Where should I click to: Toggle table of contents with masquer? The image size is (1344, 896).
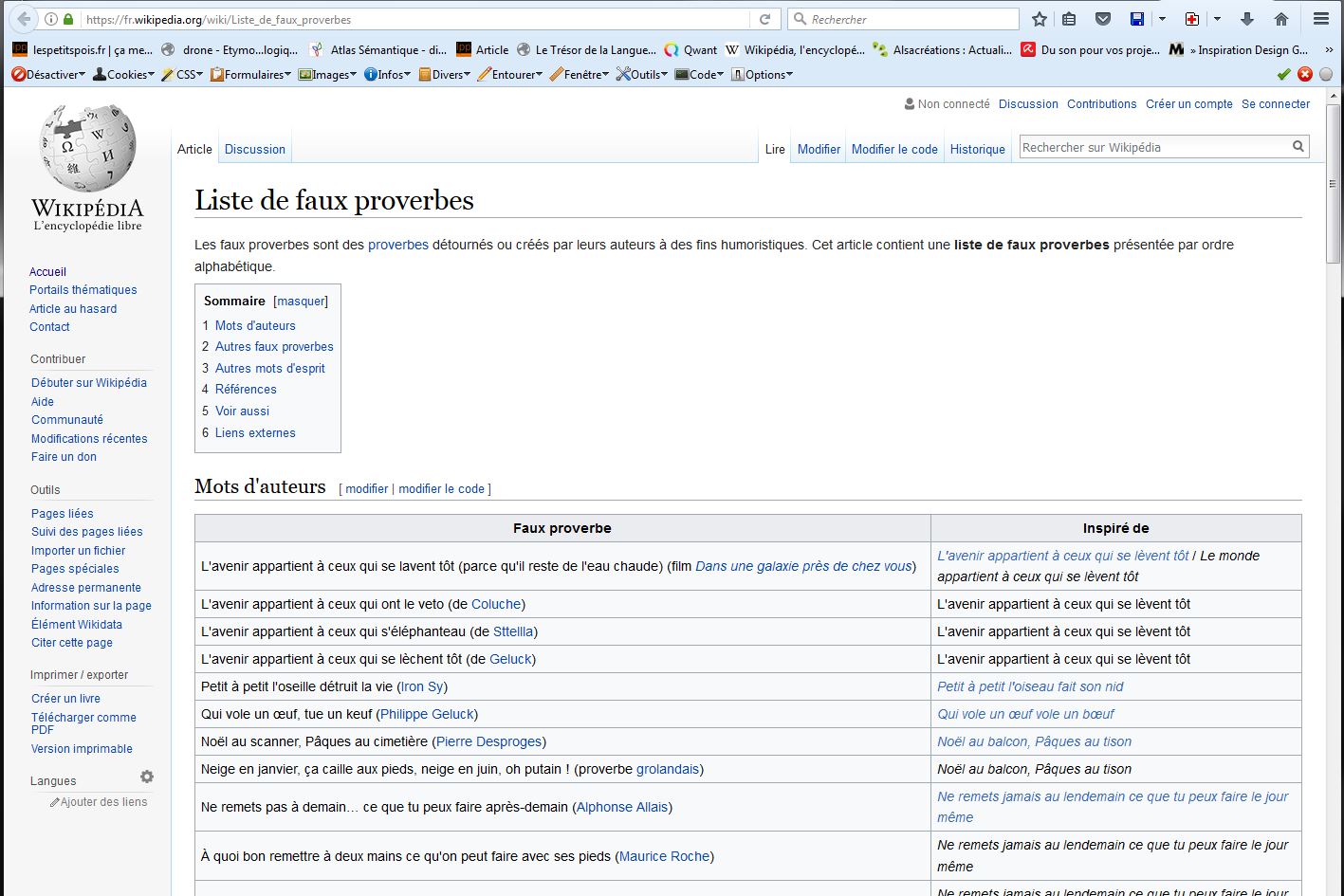301,302
